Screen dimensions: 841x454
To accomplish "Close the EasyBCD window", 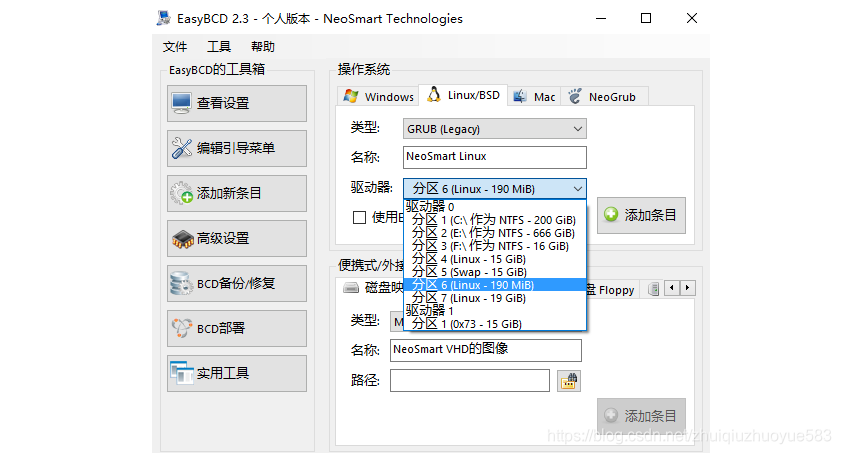I will (692, 18).
